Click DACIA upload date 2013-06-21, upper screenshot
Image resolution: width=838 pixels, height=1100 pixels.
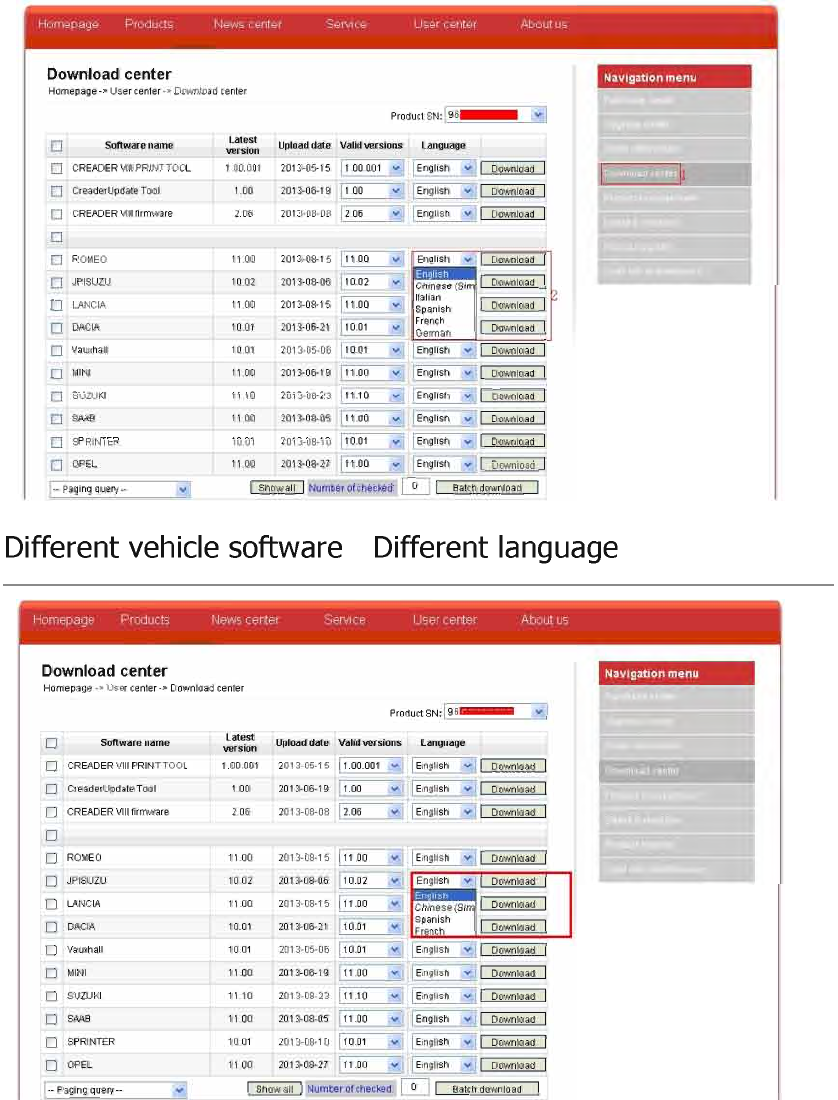tap(305, 328)
